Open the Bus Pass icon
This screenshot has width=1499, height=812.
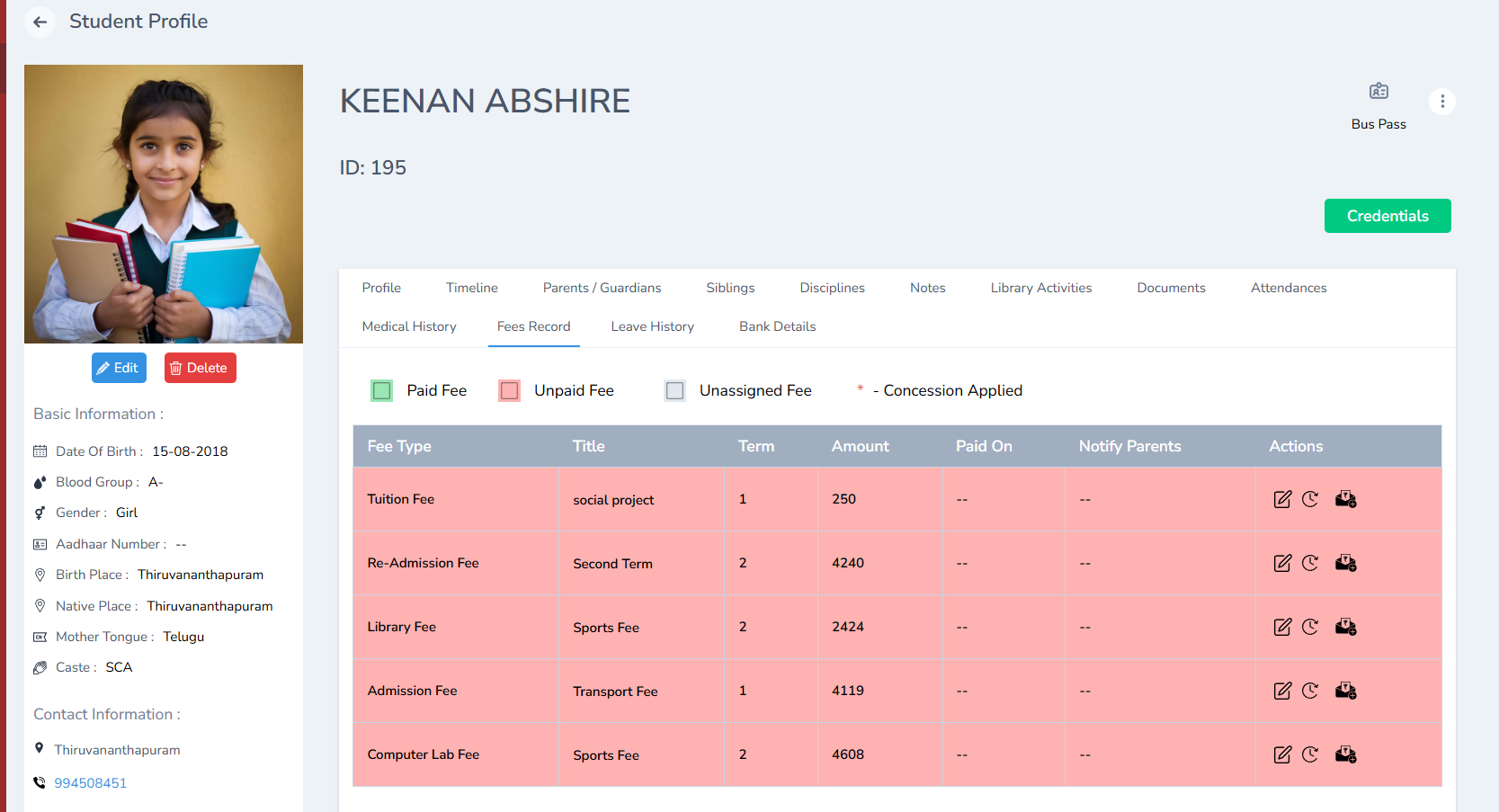tap(1379, 91)
